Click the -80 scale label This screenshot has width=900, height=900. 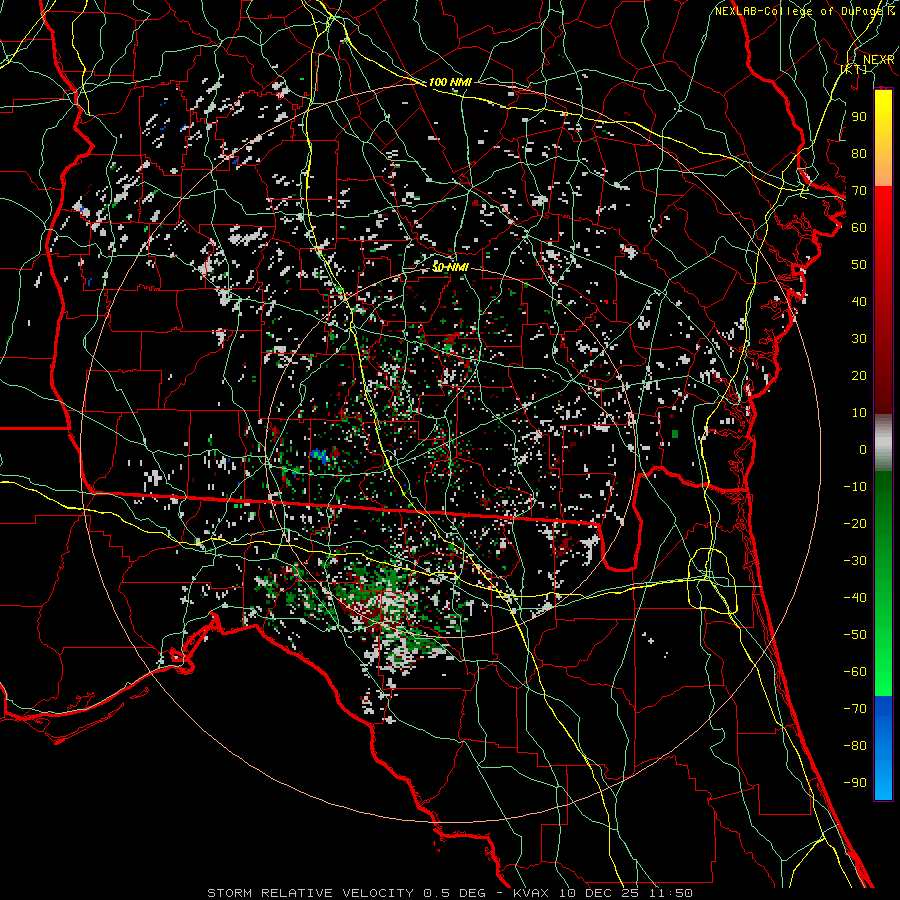pos(855,746)
